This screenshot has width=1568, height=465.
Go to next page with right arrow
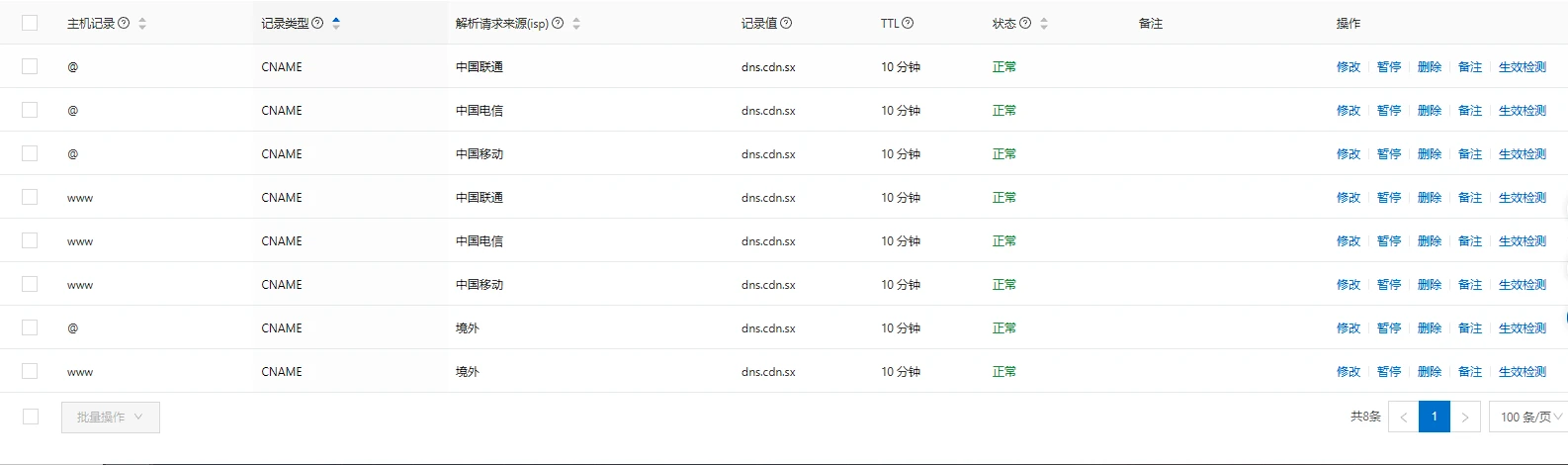(x=1465, y=417)
